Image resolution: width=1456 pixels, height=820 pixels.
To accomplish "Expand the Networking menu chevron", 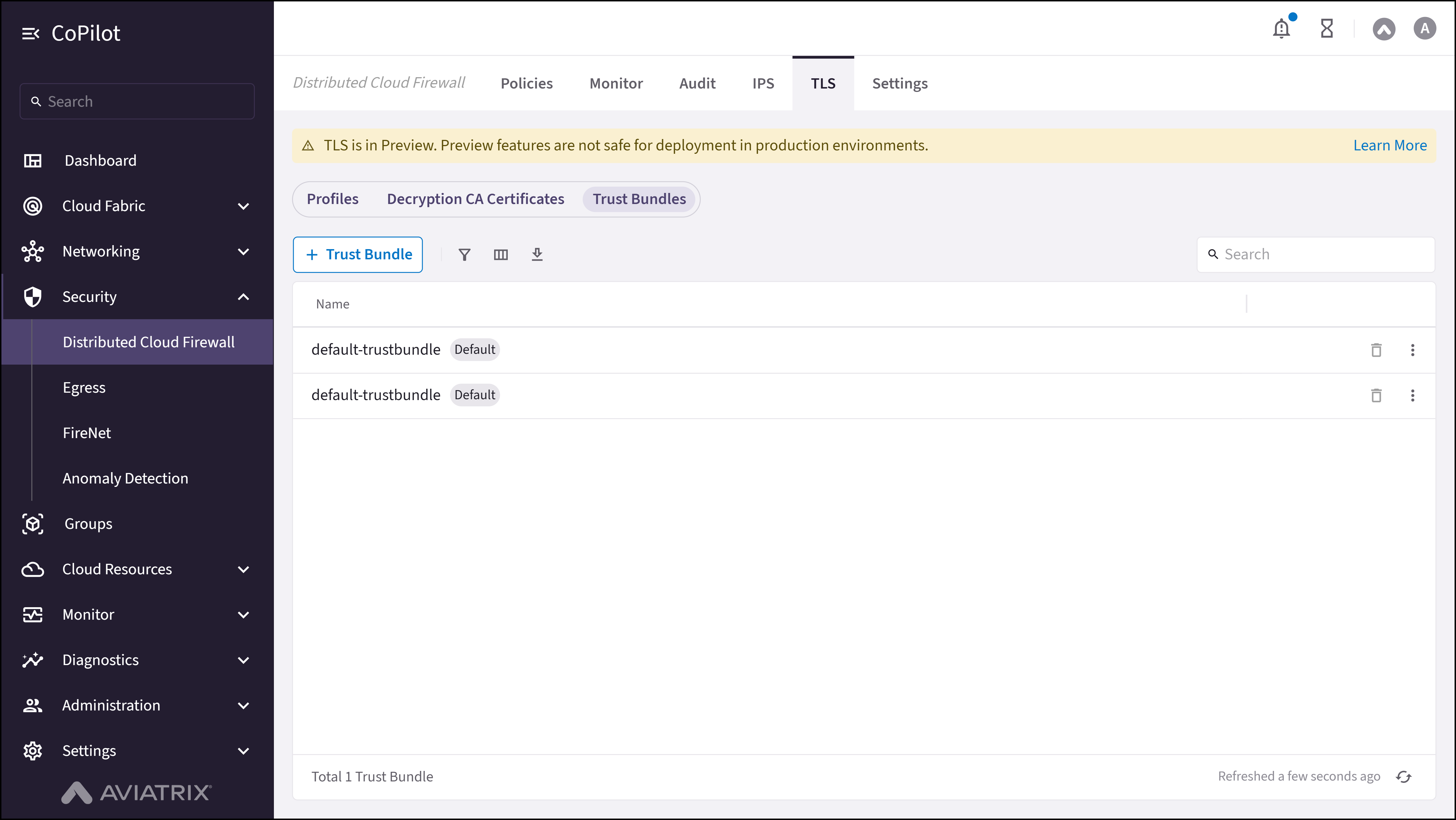I will [x=244, y=251].
